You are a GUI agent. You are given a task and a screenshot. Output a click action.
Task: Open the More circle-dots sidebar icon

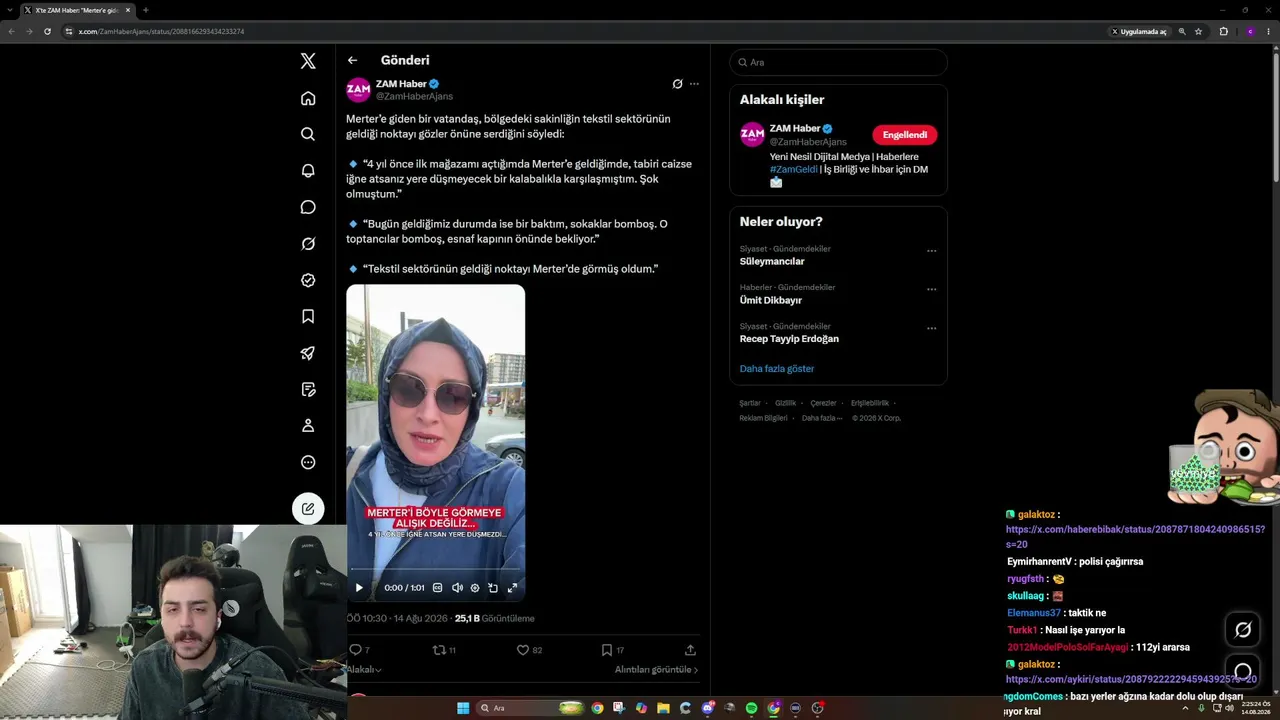[308, 462]
